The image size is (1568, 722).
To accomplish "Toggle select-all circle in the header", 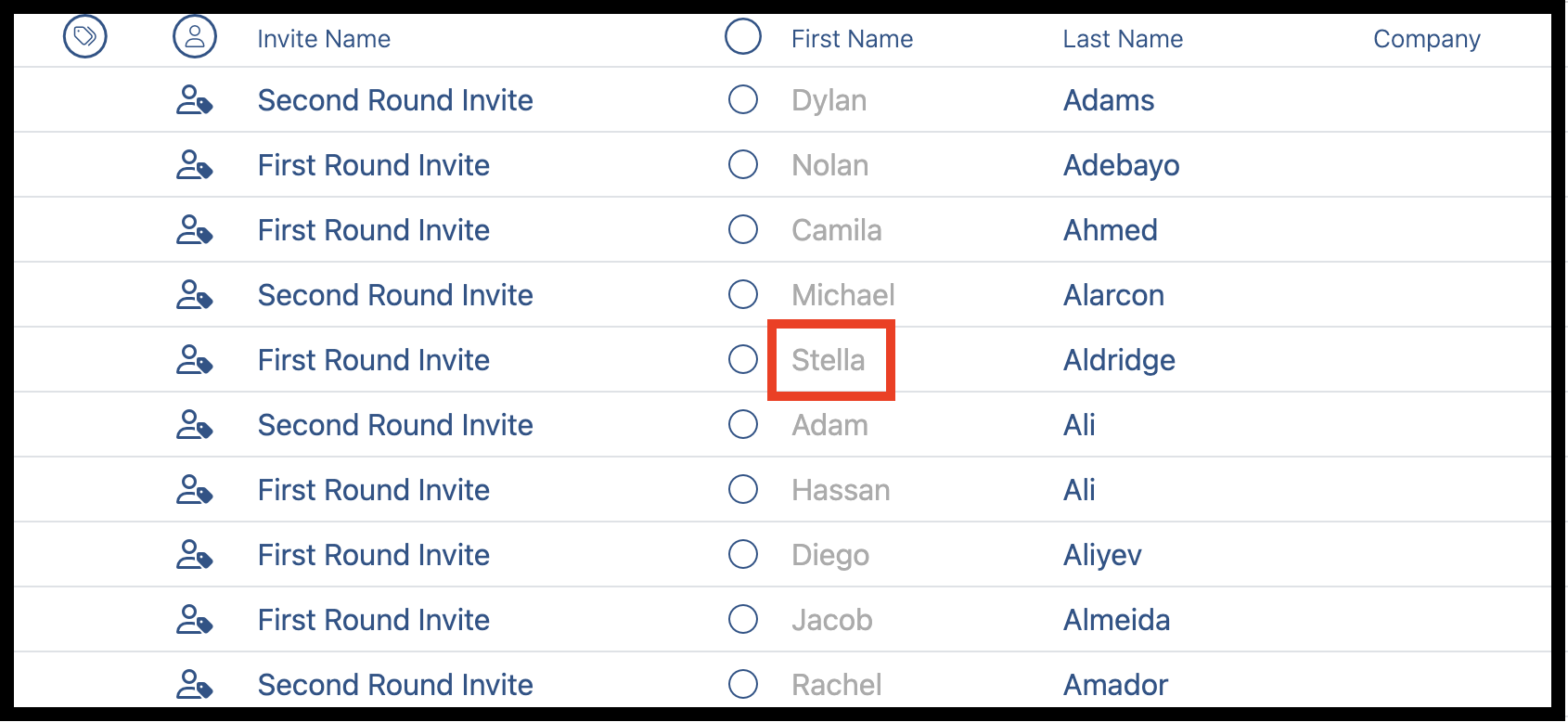I will click(x=743, y=37).
